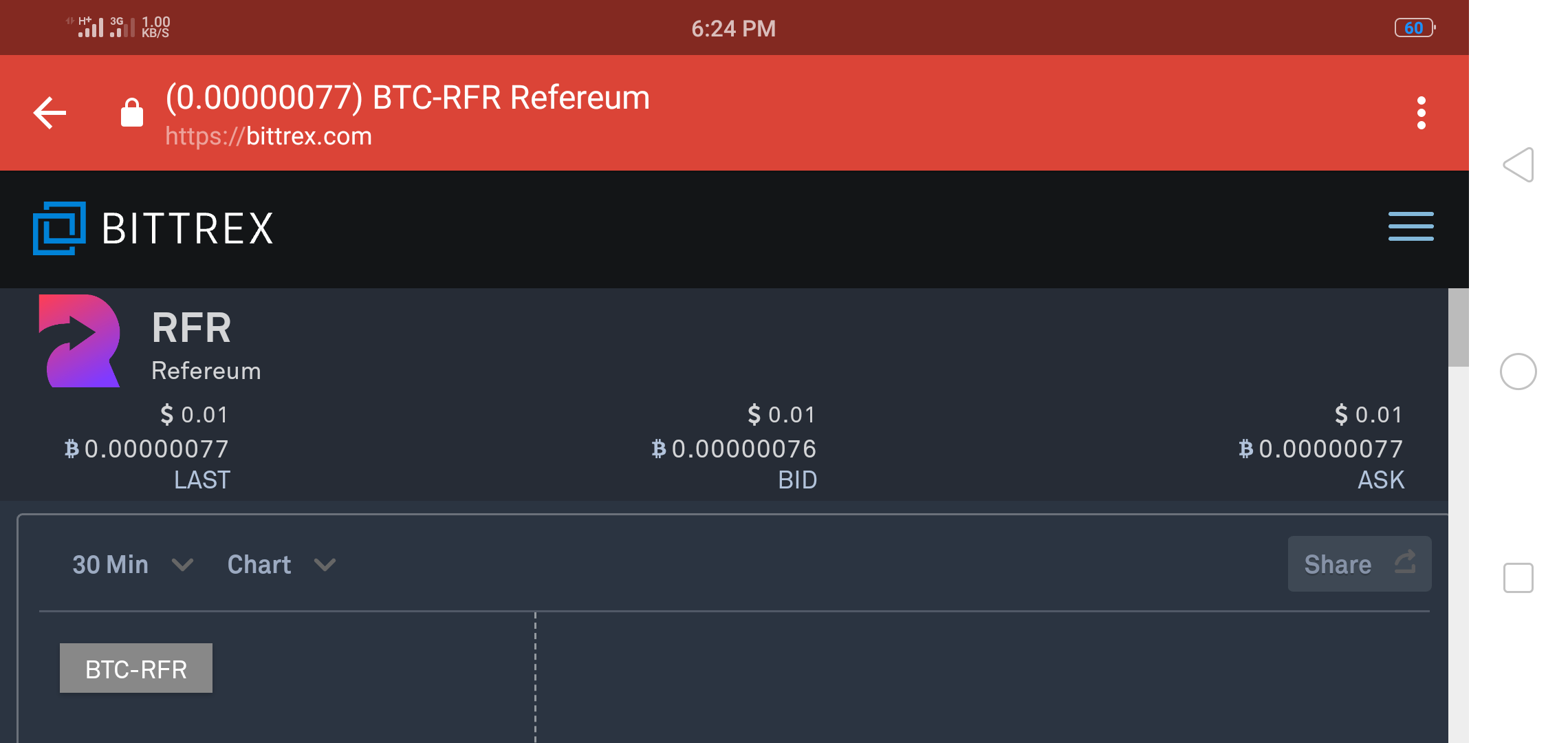The width and height of the screenshot is (1568, 743).
Task: Click the Share button
Action: [1359, 564]
